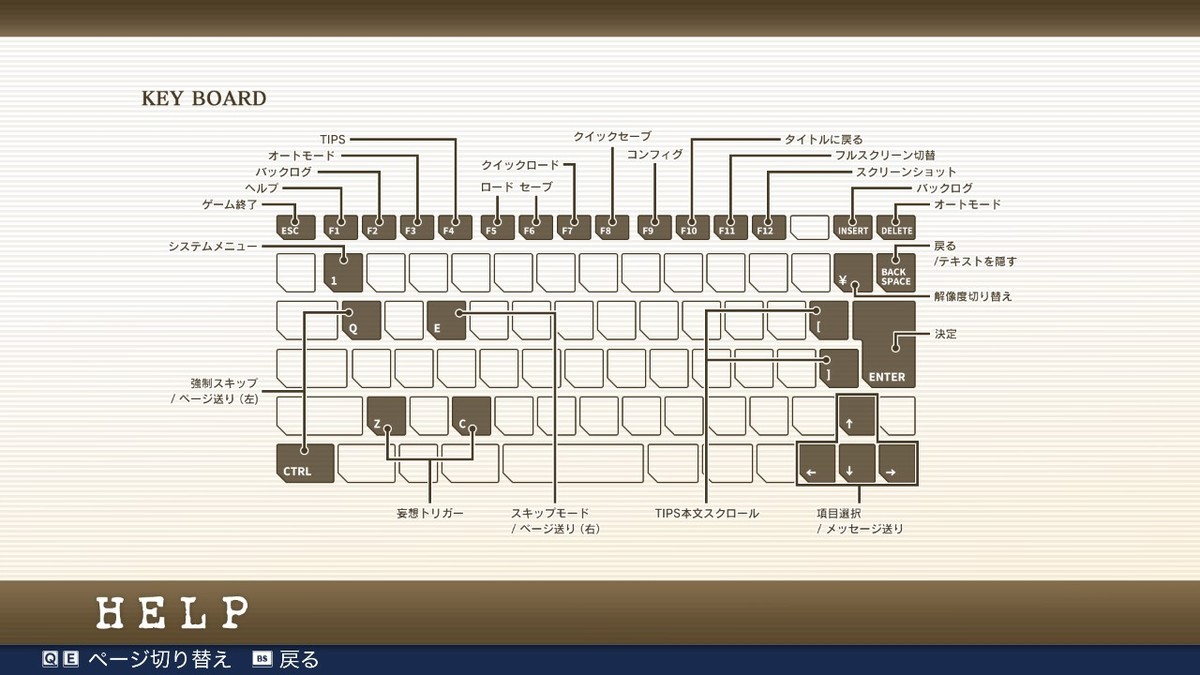Click the right arrow key
The width and height of the screenshot is (1200, 675).
[x=897, y=464]
